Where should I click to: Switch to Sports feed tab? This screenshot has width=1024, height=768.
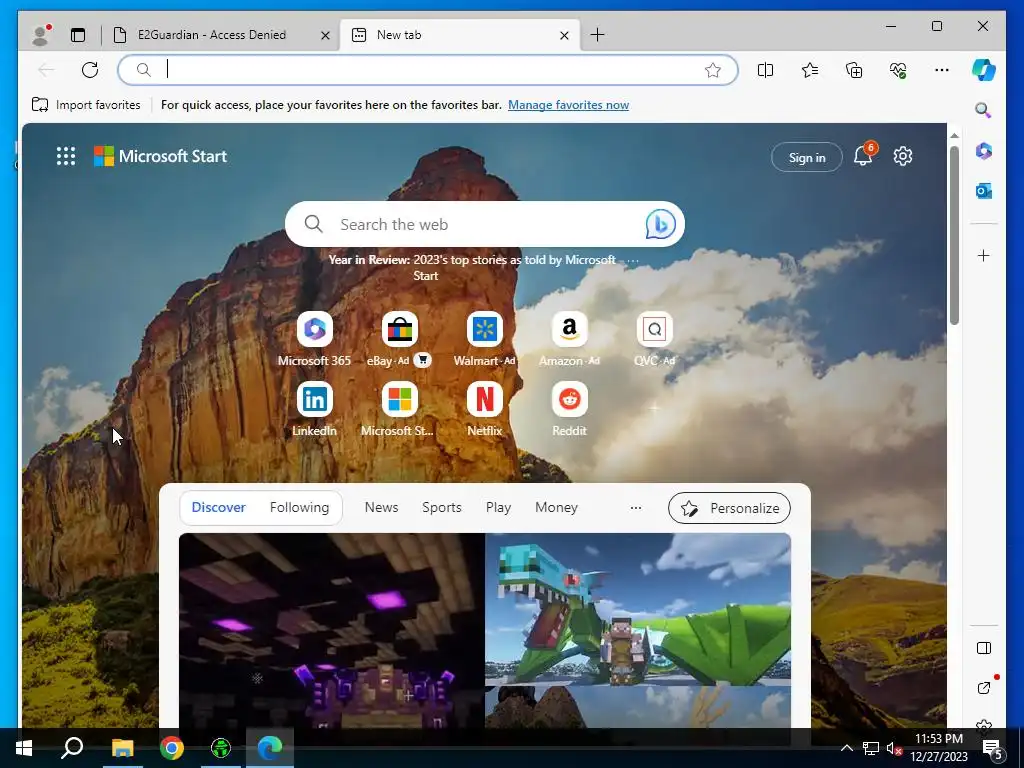(441, 507)
